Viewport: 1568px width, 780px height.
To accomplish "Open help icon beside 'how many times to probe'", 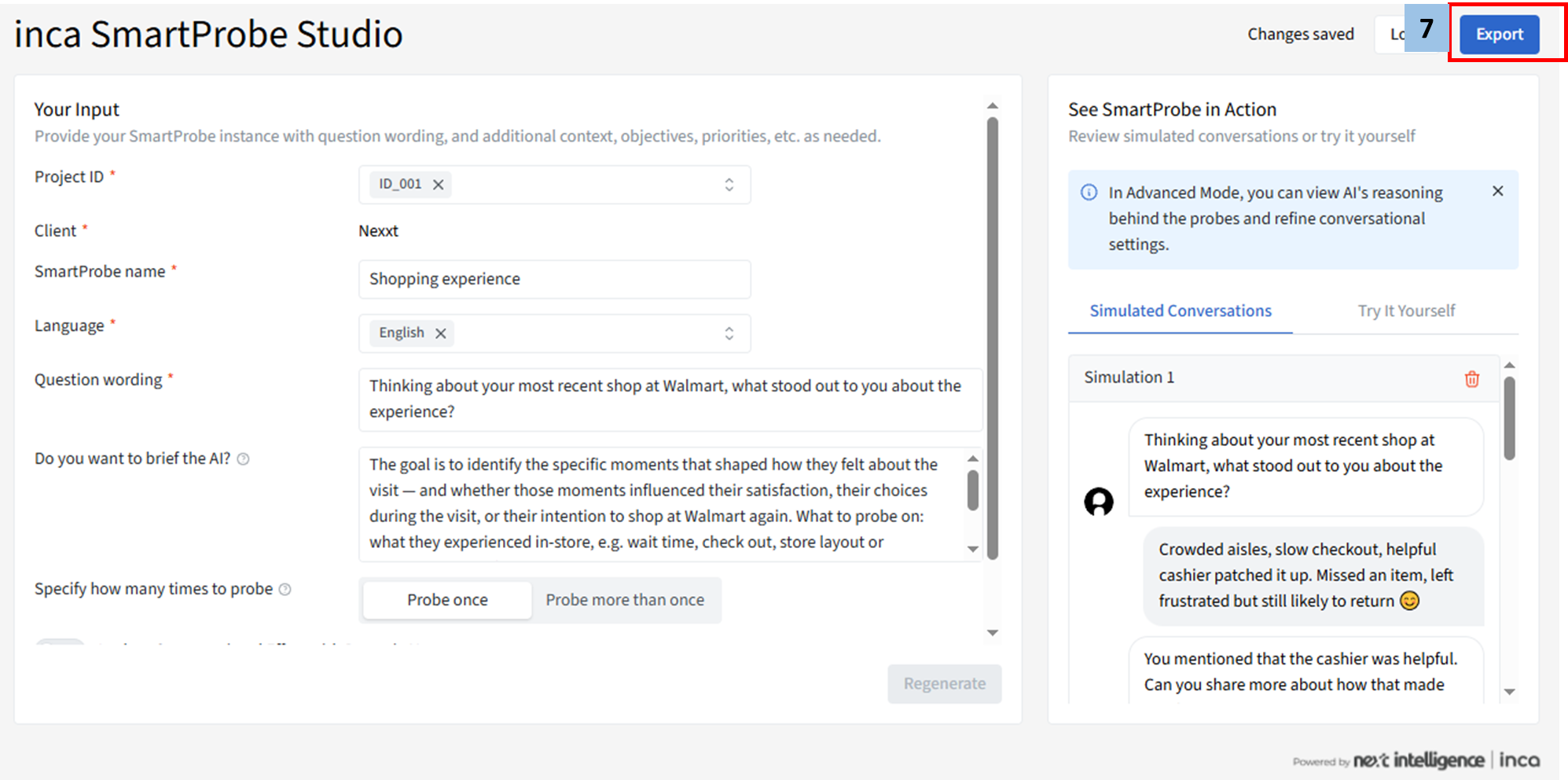I will [285, 590].
